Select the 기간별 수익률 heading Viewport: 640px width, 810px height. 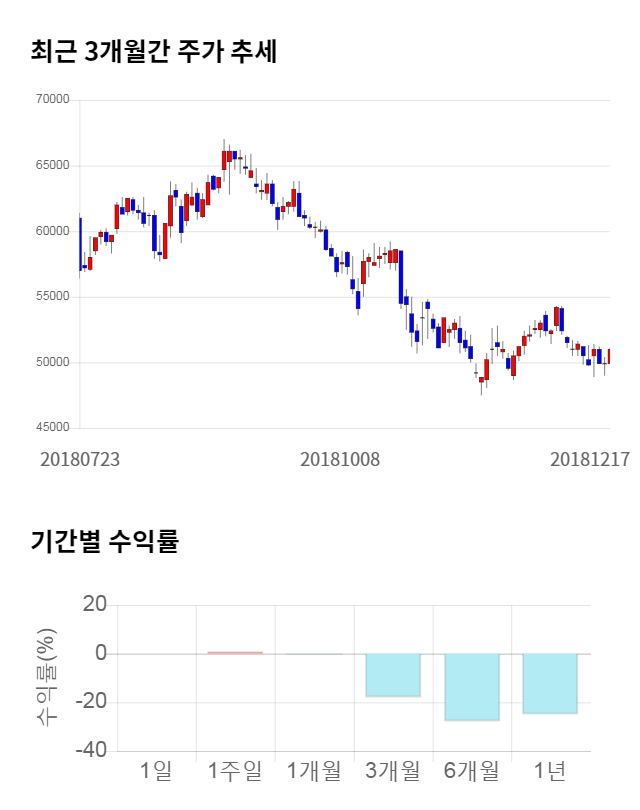coord(104,542)
